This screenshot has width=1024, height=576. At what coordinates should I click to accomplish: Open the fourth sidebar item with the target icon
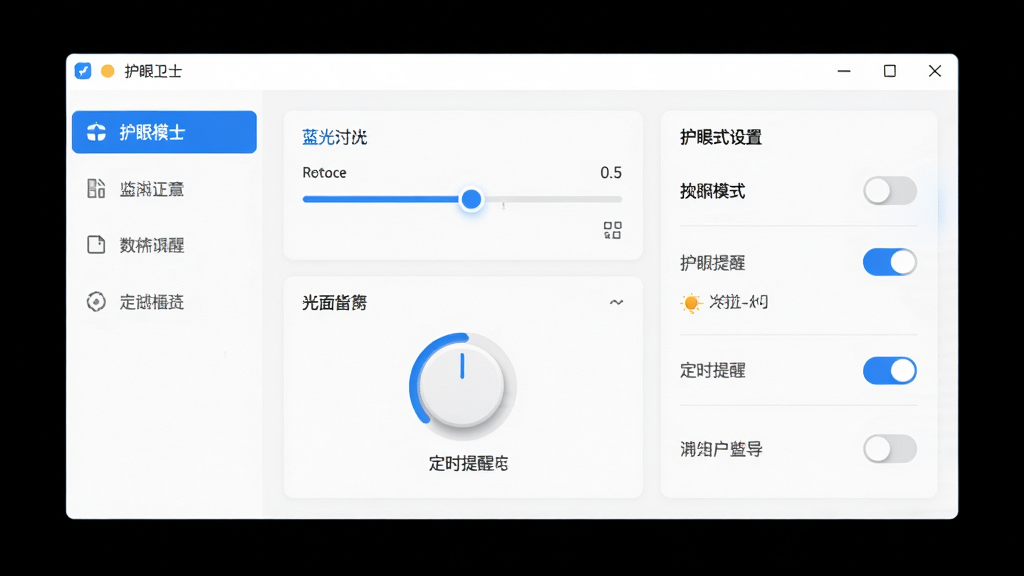pos(164,302)
